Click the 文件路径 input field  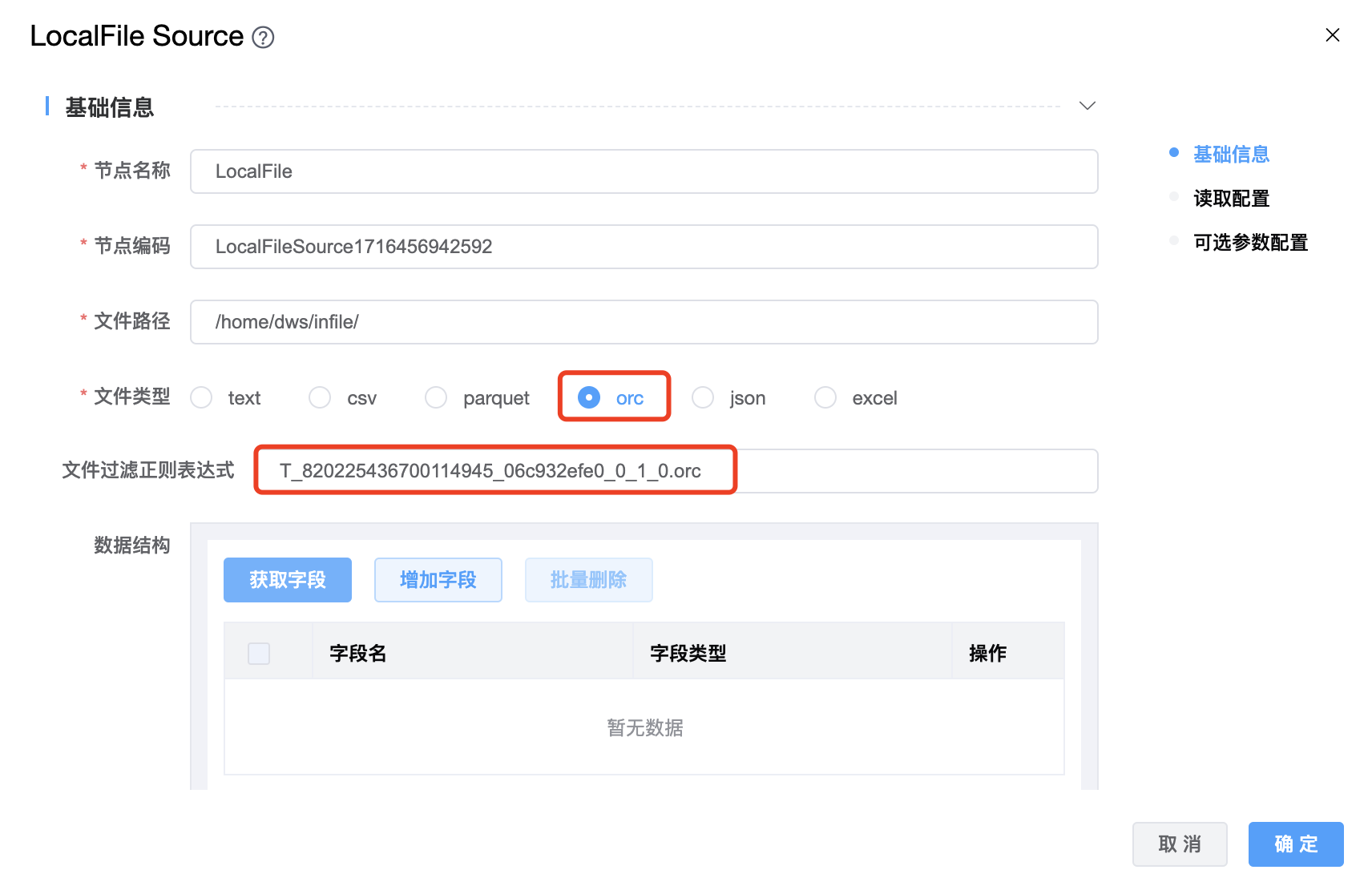coord(643,322)
